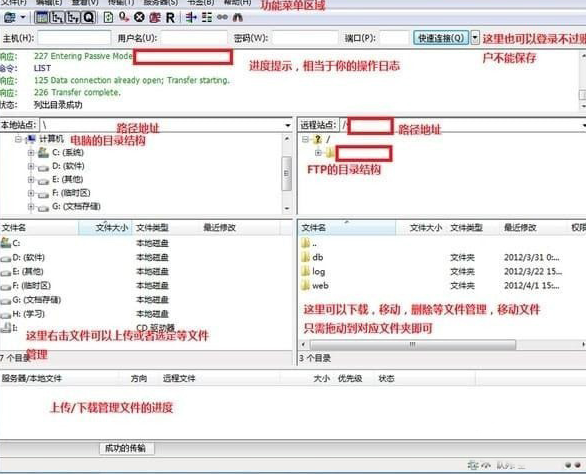Toggle synchronized browsing icon
Screen dimensions: 586x475
[x=222, y=17]
